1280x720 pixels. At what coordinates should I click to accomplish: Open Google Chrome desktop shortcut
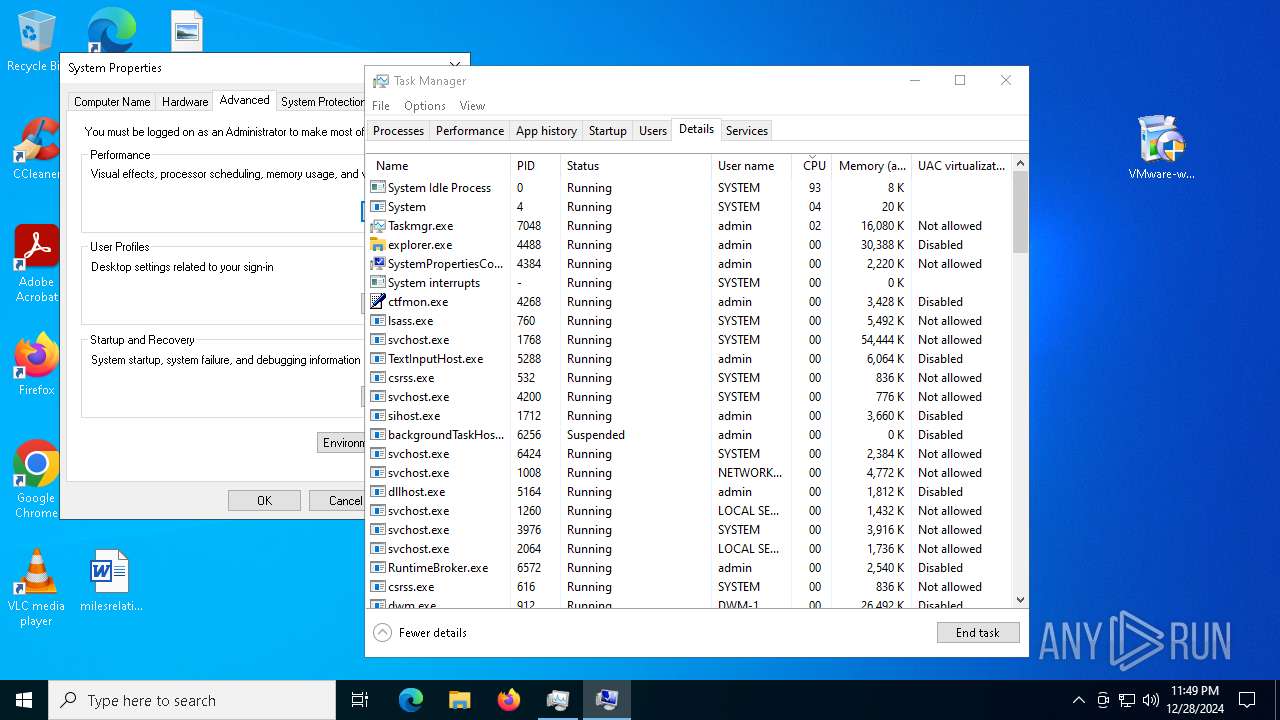[x=36, y=479]
